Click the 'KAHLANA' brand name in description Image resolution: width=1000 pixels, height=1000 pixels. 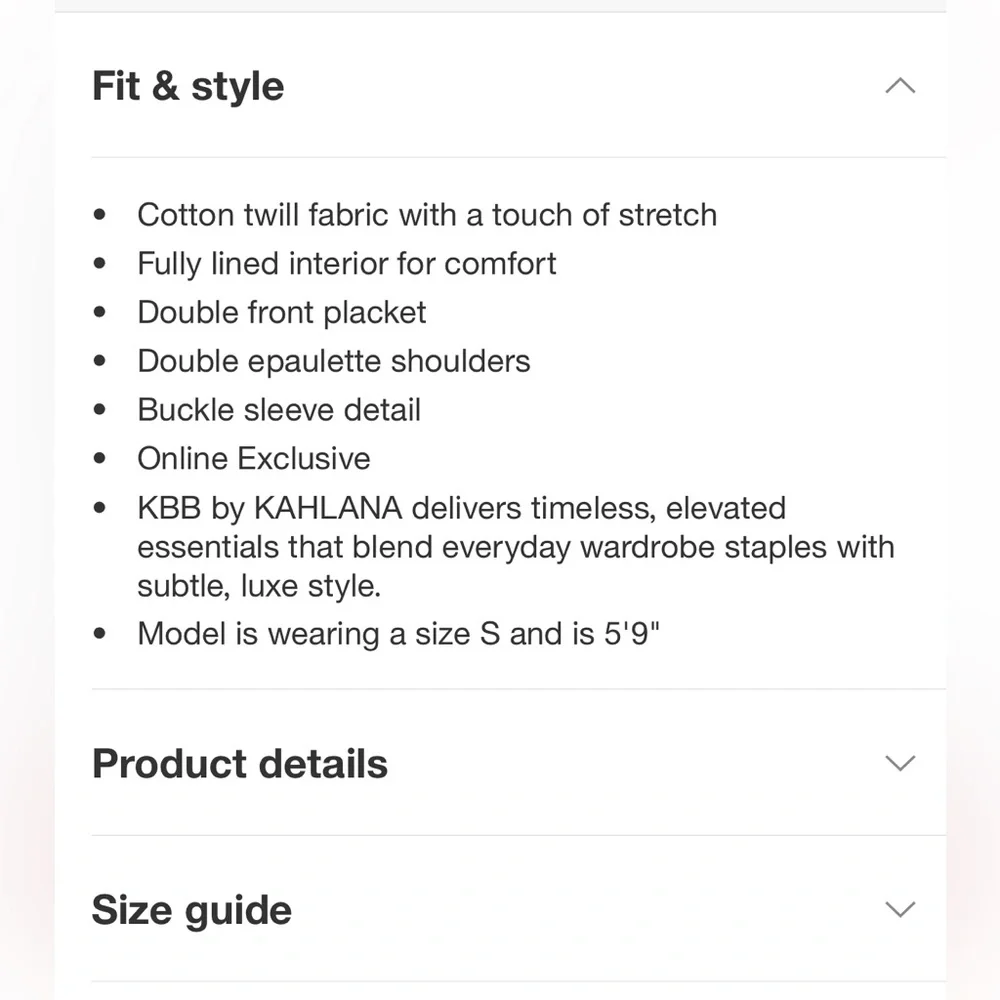(328, 508)
